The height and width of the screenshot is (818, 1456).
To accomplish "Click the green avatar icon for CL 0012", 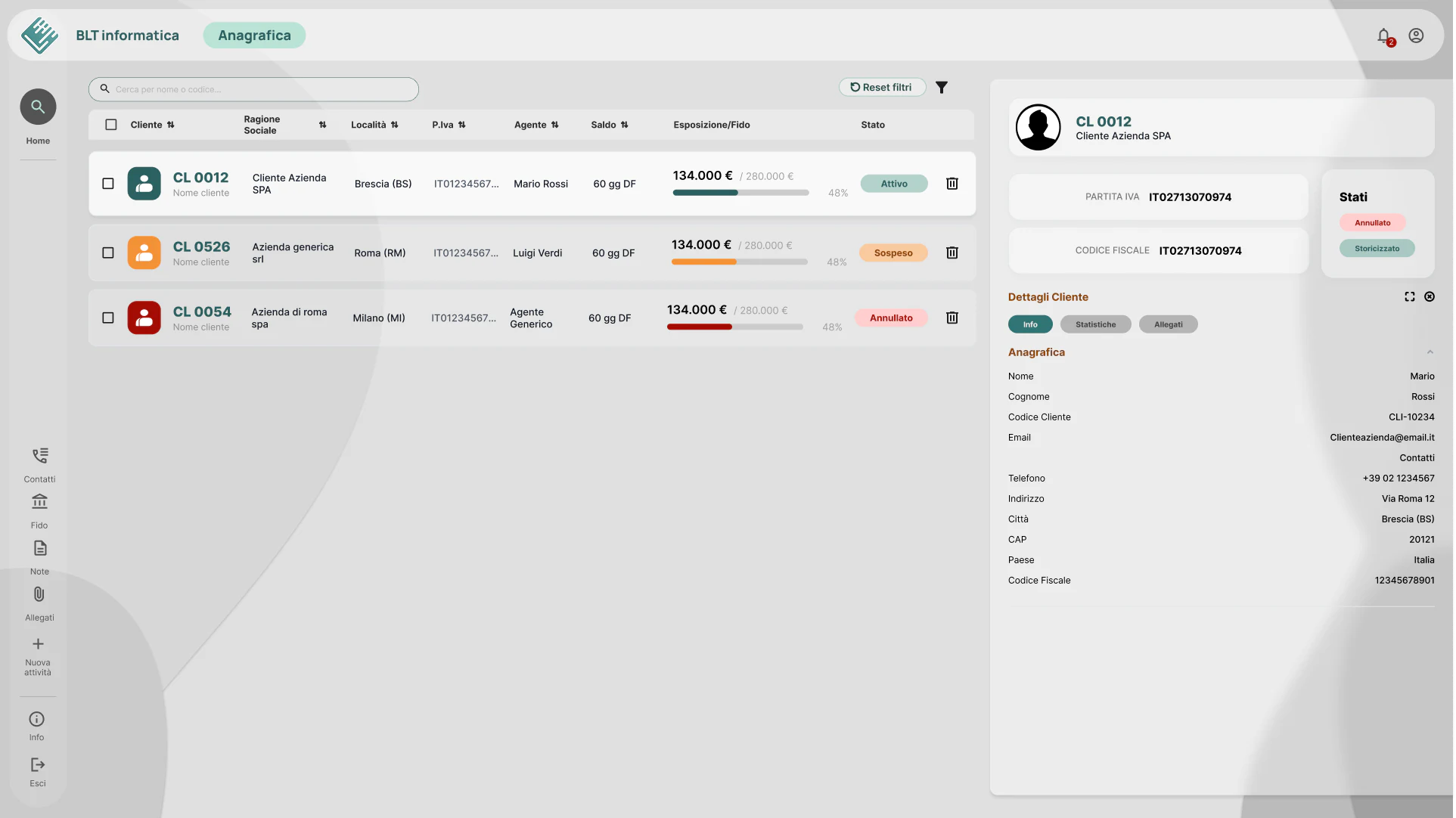I will 144,184.
